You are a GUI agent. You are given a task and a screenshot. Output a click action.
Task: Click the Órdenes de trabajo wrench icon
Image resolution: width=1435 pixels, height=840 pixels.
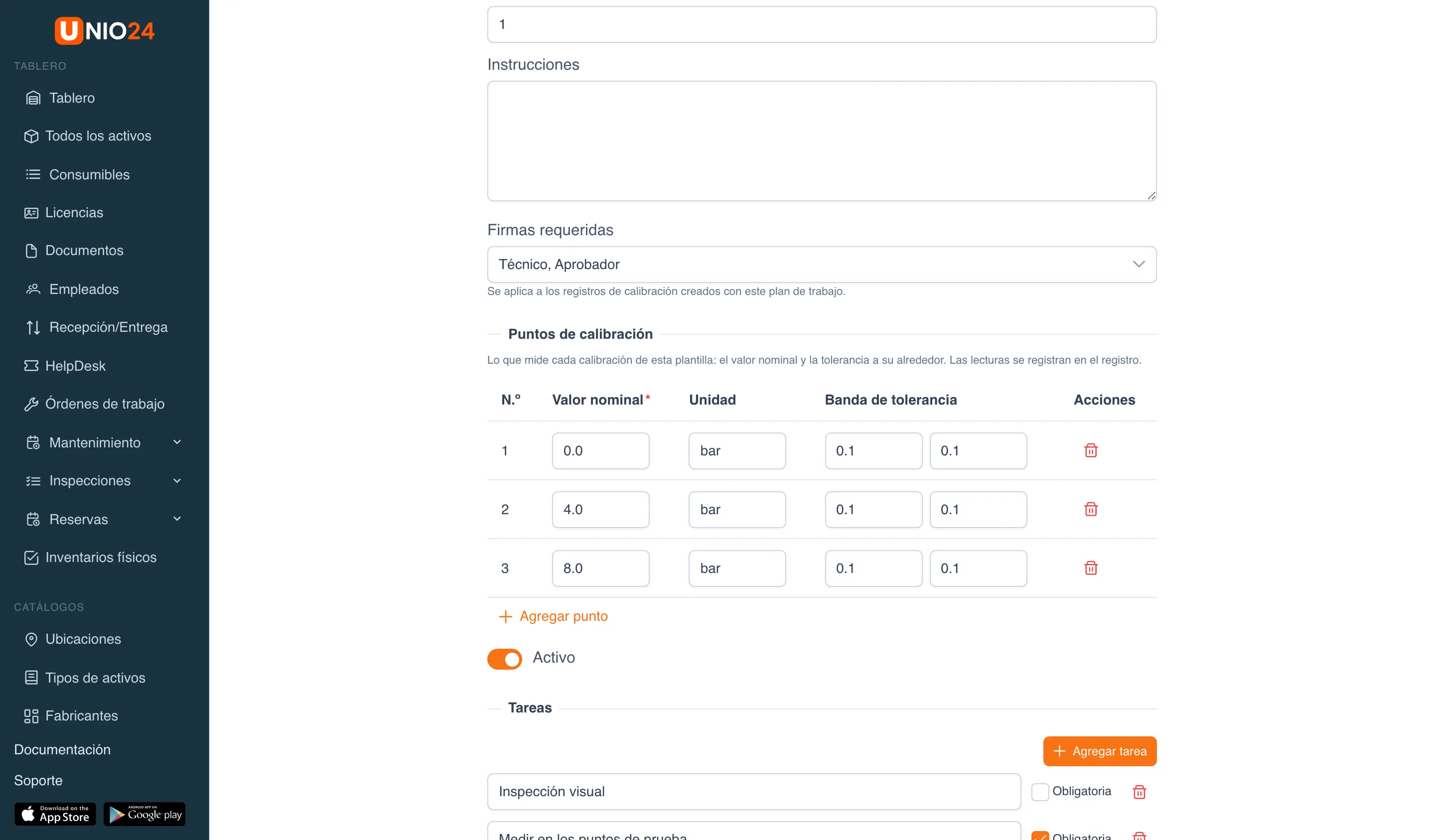(31, 404)
